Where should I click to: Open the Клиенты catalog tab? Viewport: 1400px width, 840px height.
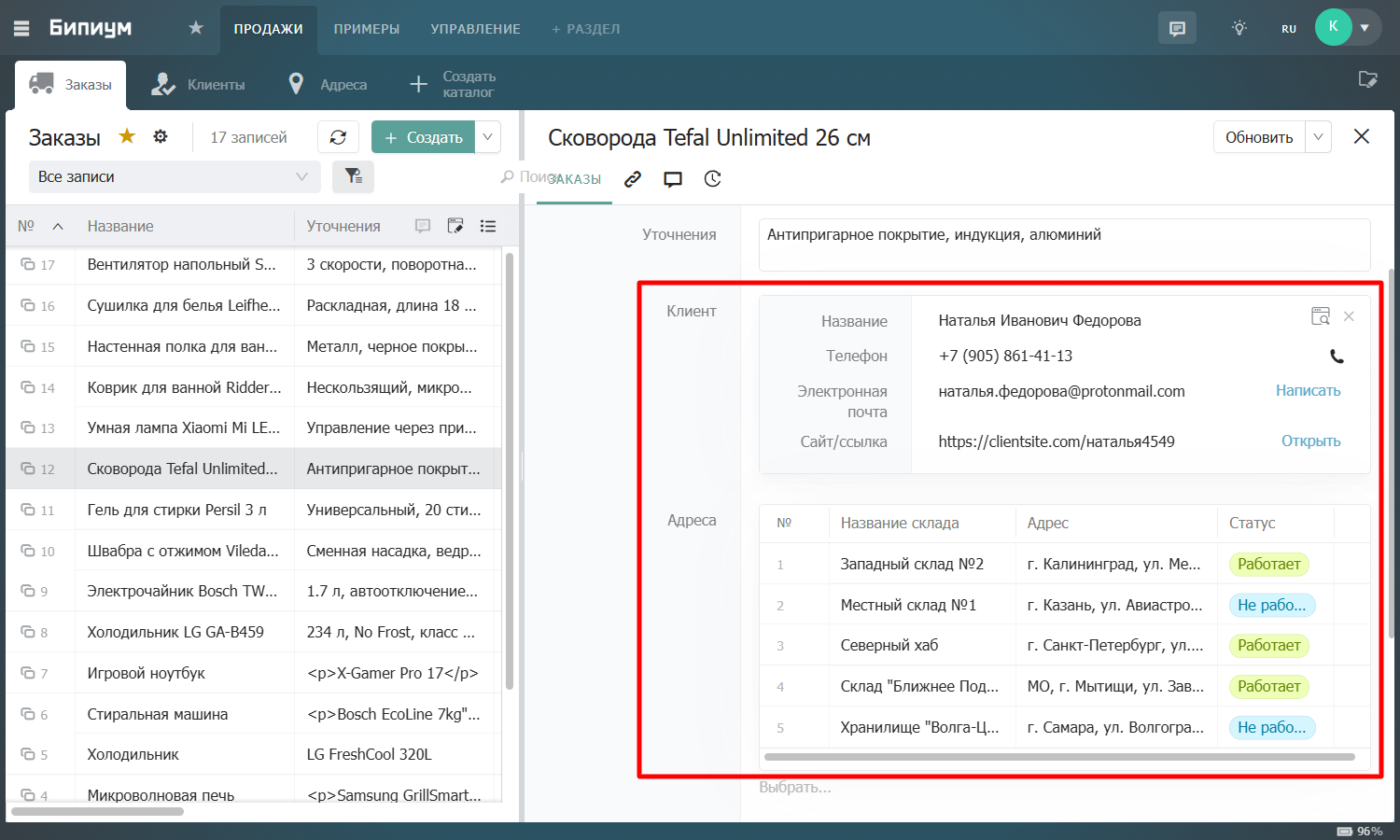[198, 84]
